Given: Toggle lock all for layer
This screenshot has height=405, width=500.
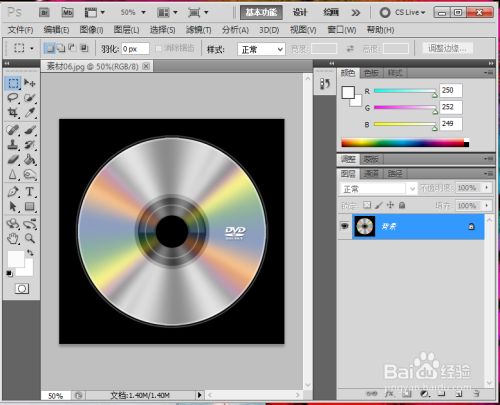Looking at the screenshot, I should (x=402, y=205).
